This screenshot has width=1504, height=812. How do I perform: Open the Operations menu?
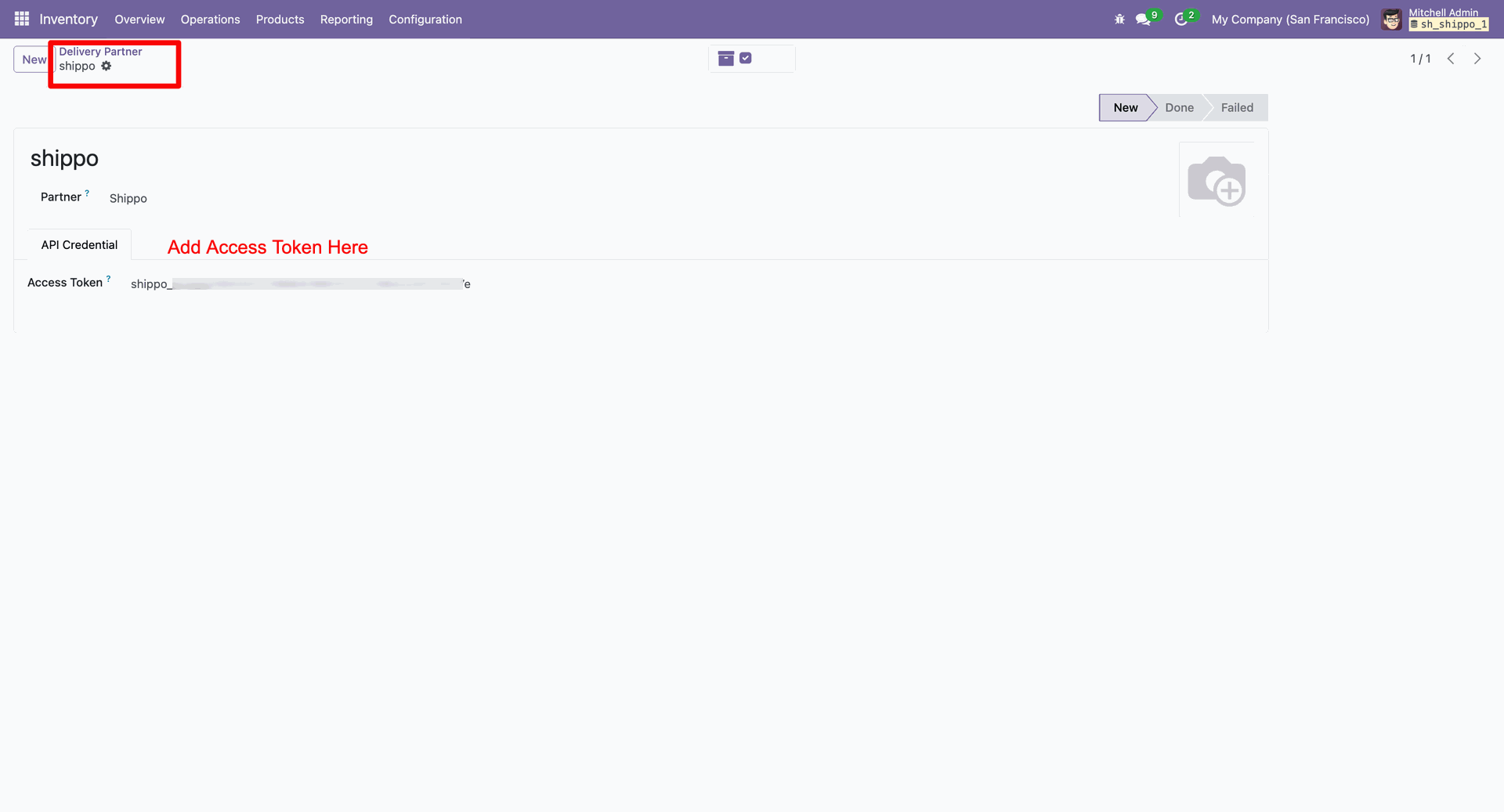tap(210, 19)
